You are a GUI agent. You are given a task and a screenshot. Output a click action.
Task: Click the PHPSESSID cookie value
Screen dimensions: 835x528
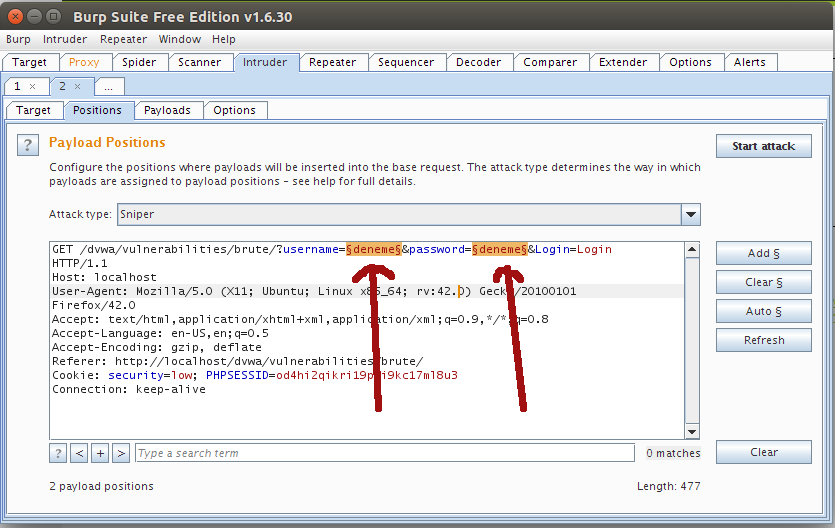click(x=367, y=375)
